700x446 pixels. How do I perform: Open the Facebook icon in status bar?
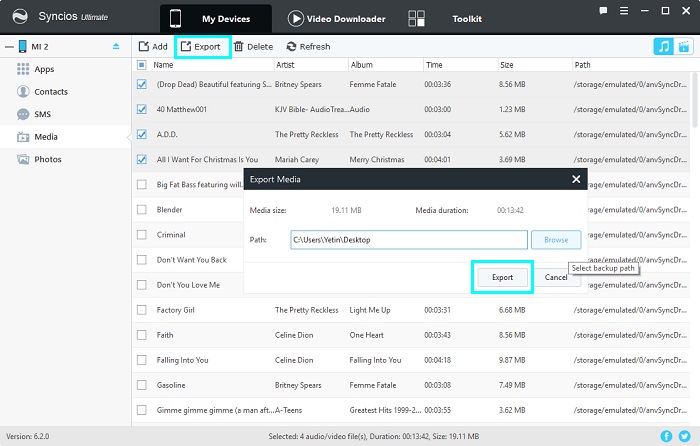[666, 436]
